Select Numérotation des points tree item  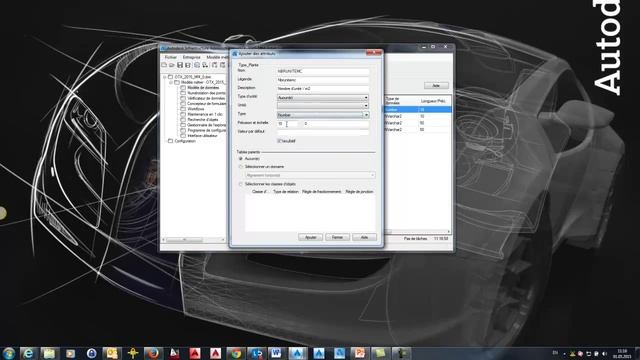tap(206, 93)
